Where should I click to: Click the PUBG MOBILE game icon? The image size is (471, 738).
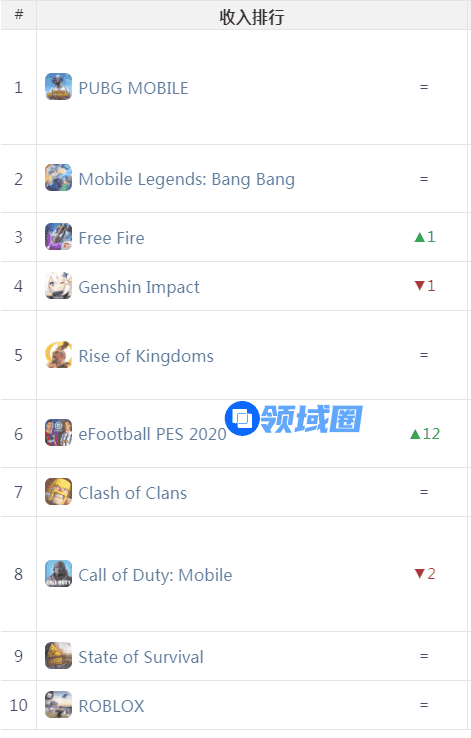[58, 87]
